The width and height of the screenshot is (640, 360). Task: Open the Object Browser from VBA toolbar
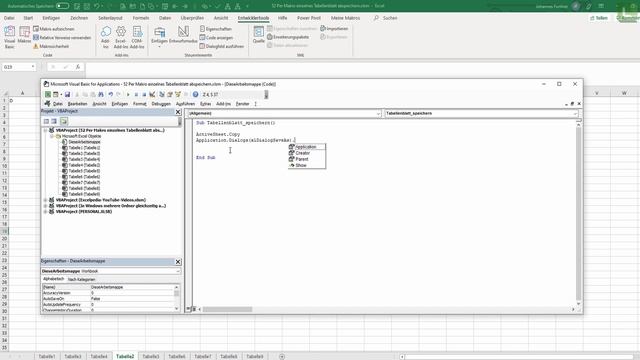tap(178, 94)
